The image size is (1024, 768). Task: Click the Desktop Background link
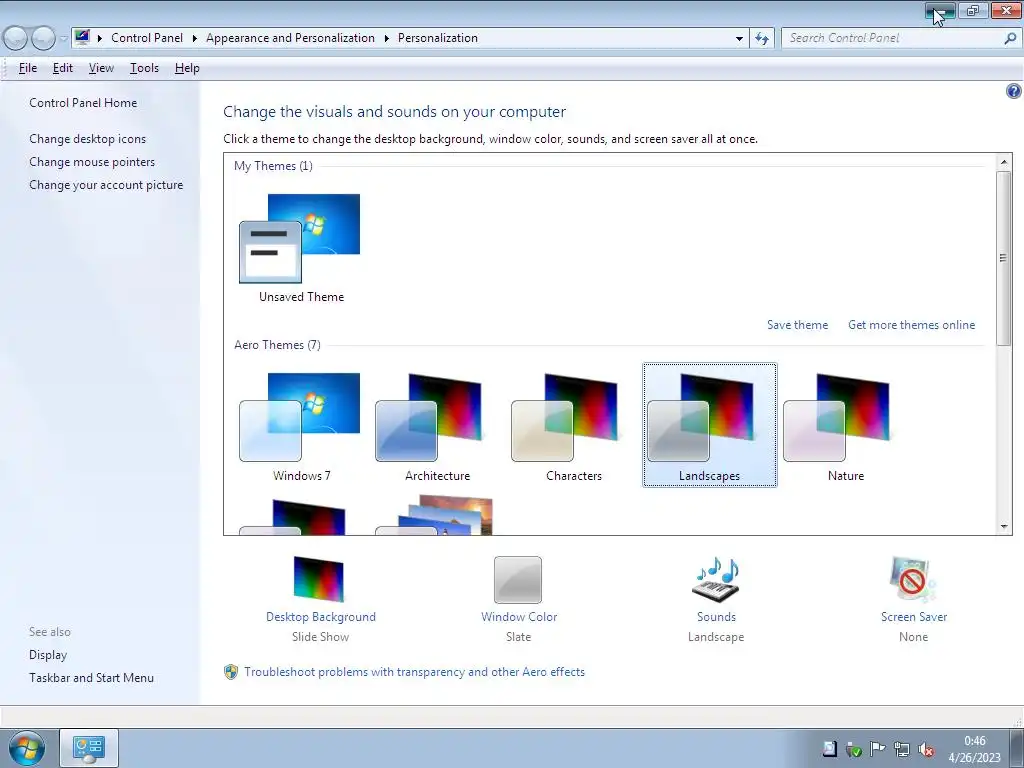pyautogui.click(x=321, y=616)
